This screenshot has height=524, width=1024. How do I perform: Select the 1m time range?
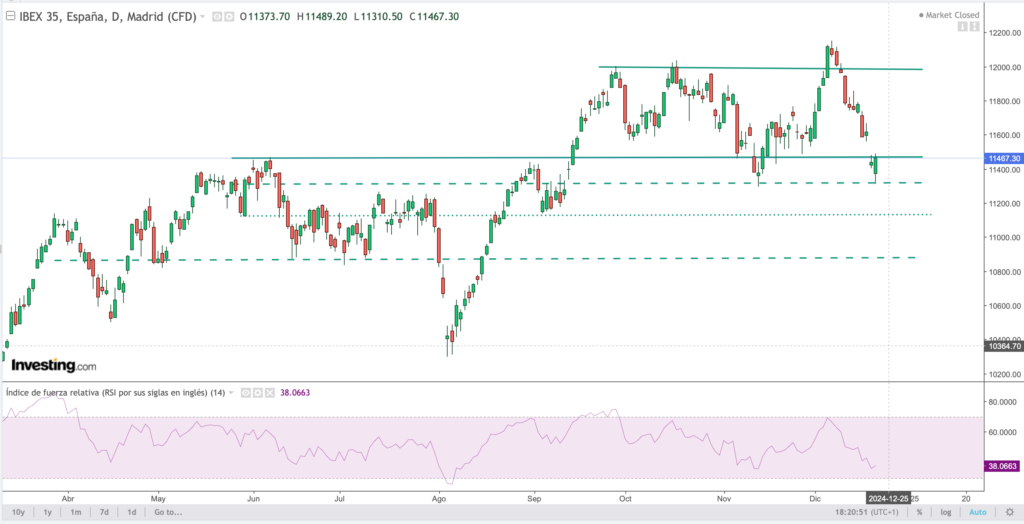point(75,512)
